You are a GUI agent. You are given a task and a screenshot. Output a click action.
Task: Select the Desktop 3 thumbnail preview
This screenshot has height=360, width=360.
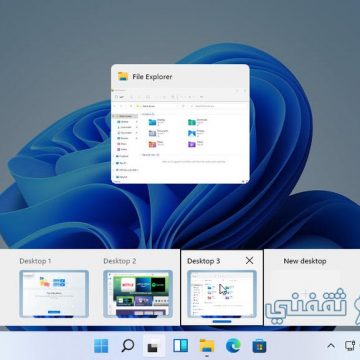[x=222, y=294]
